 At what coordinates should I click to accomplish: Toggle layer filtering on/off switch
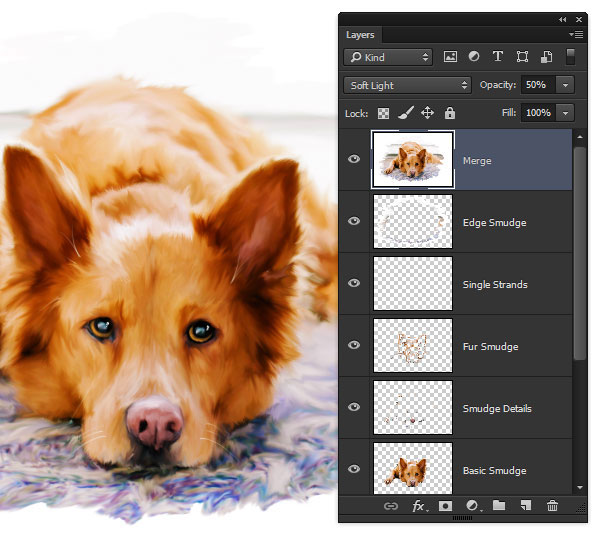point(570,57)
